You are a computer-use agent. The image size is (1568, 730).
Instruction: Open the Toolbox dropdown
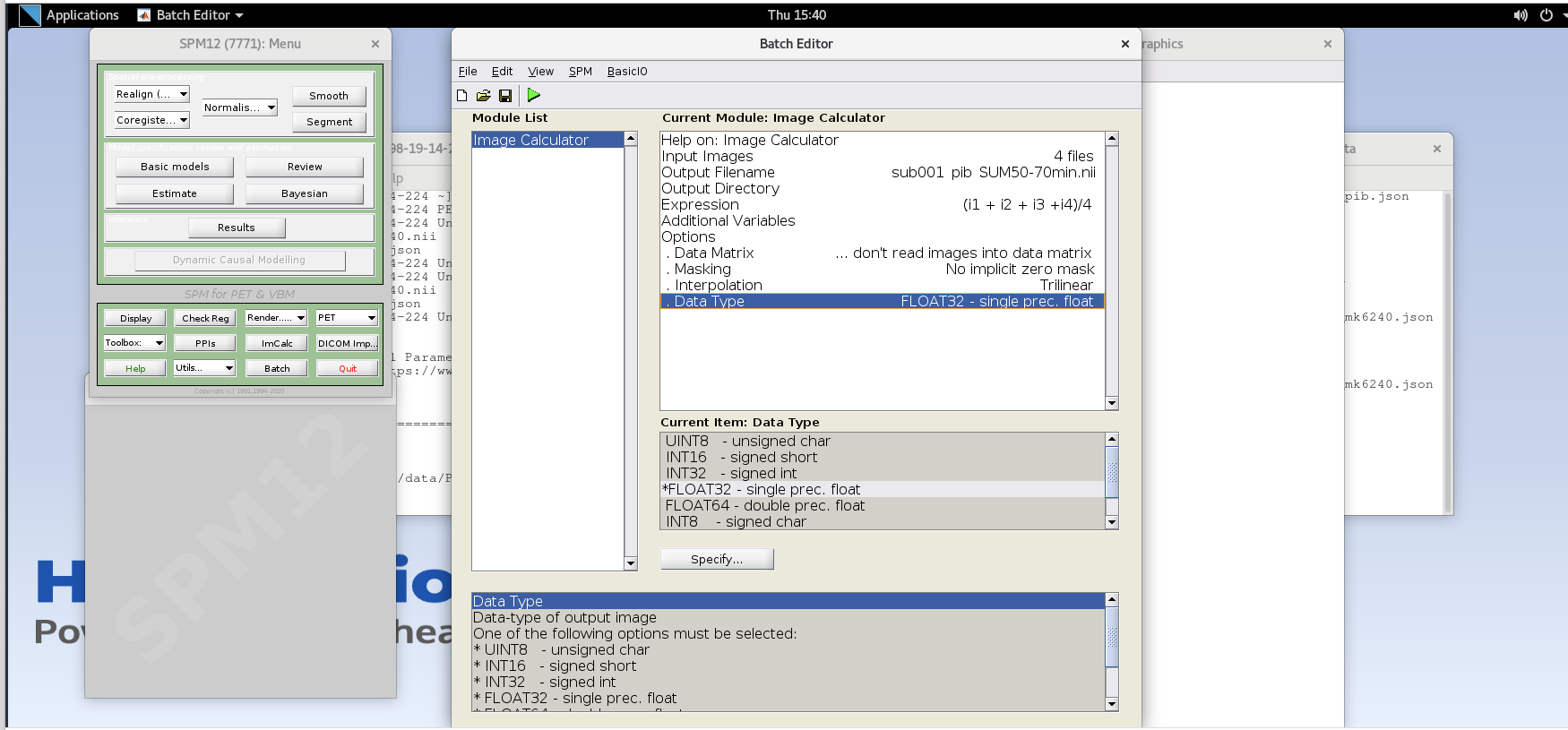[134, 343]
